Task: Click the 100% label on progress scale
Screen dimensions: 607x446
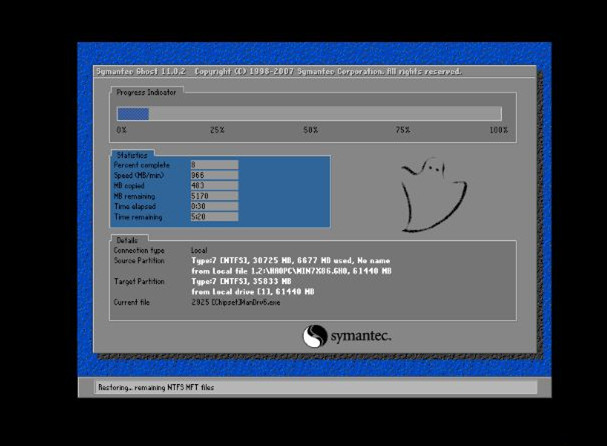Action: (x=497, y=131)
